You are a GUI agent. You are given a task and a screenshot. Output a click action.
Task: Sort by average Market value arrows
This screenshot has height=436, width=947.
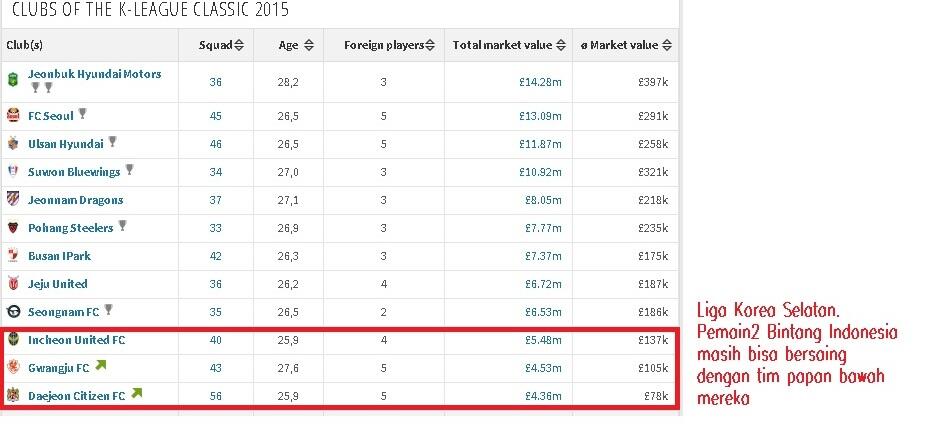coord(666,45)
